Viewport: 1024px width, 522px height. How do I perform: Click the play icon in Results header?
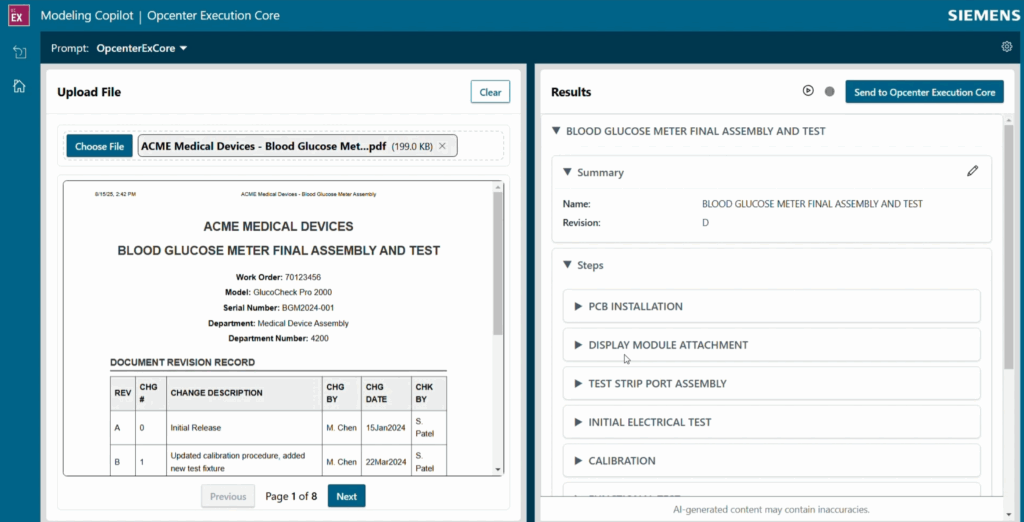pyautogui.click(x=808, y=91)
